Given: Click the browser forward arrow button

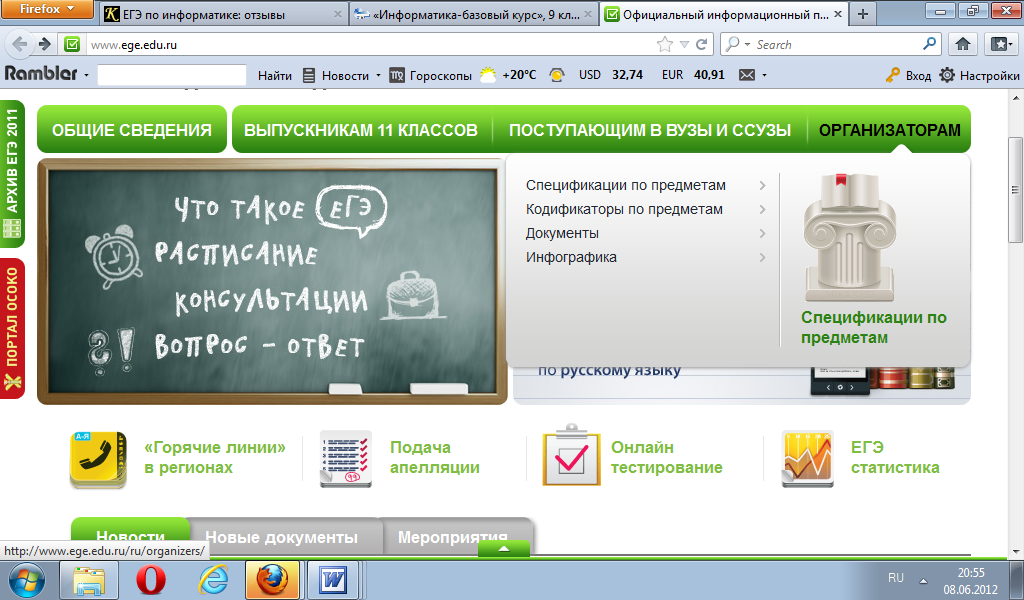Looking at the screenshot, I should (44, 44).
